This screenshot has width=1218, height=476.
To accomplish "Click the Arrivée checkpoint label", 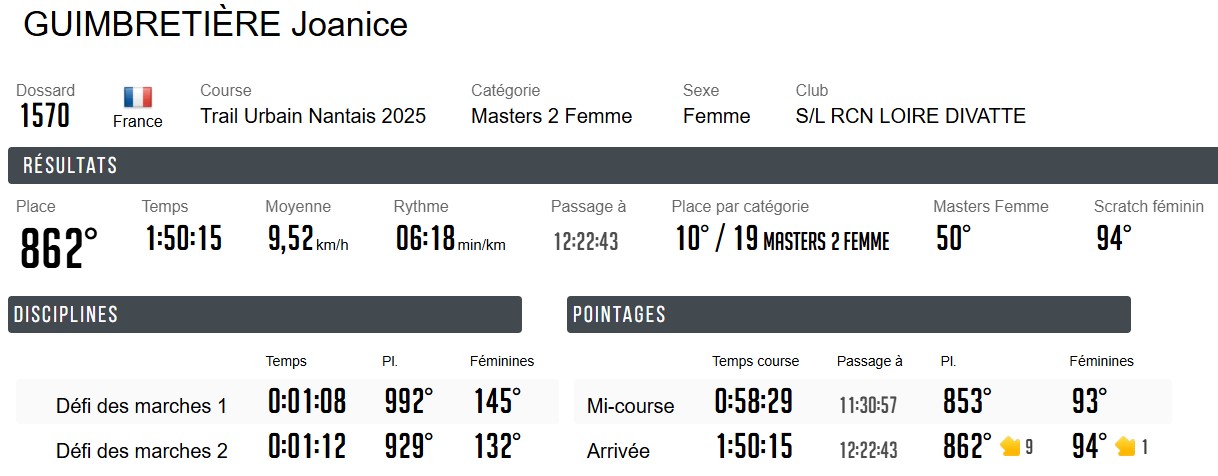I will 618,451.
